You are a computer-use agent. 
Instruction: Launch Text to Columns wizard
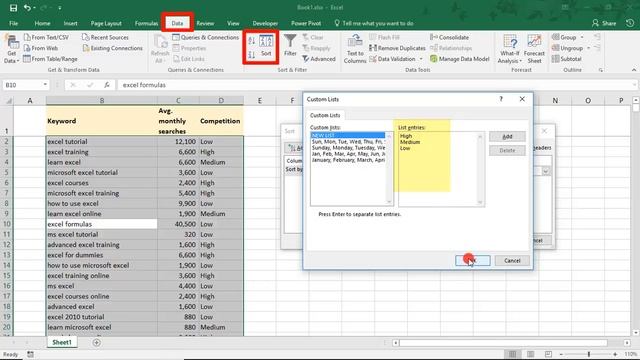tap(355, 49)
